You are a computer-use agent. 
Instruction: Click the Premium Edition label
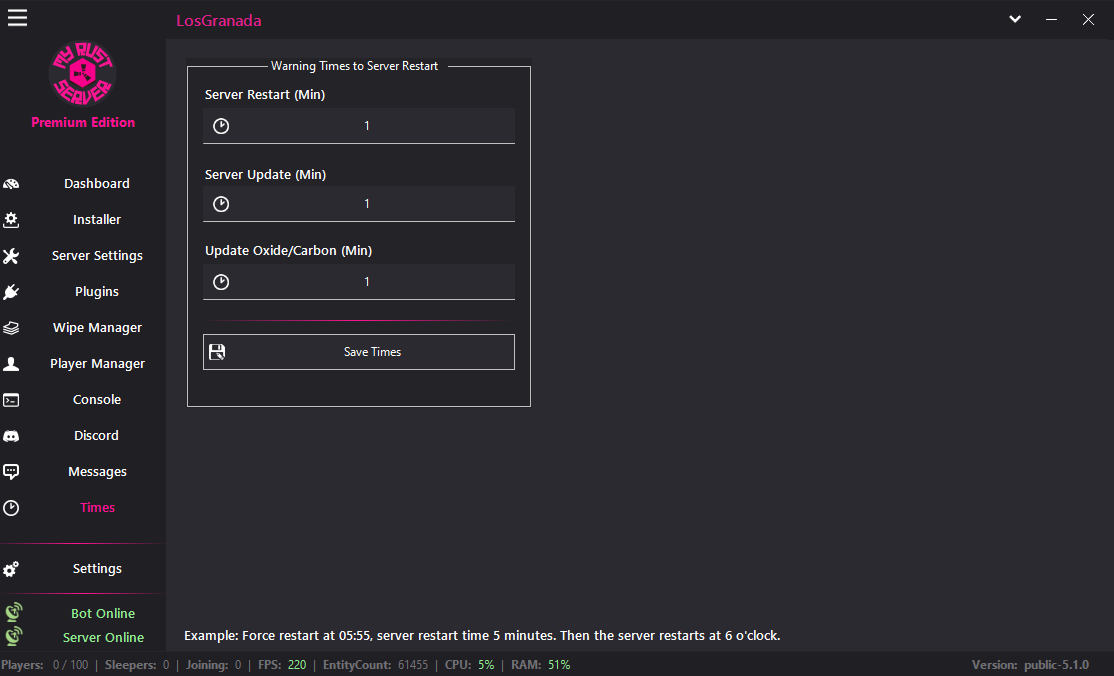pyautogui.click(x=83, y=122)
